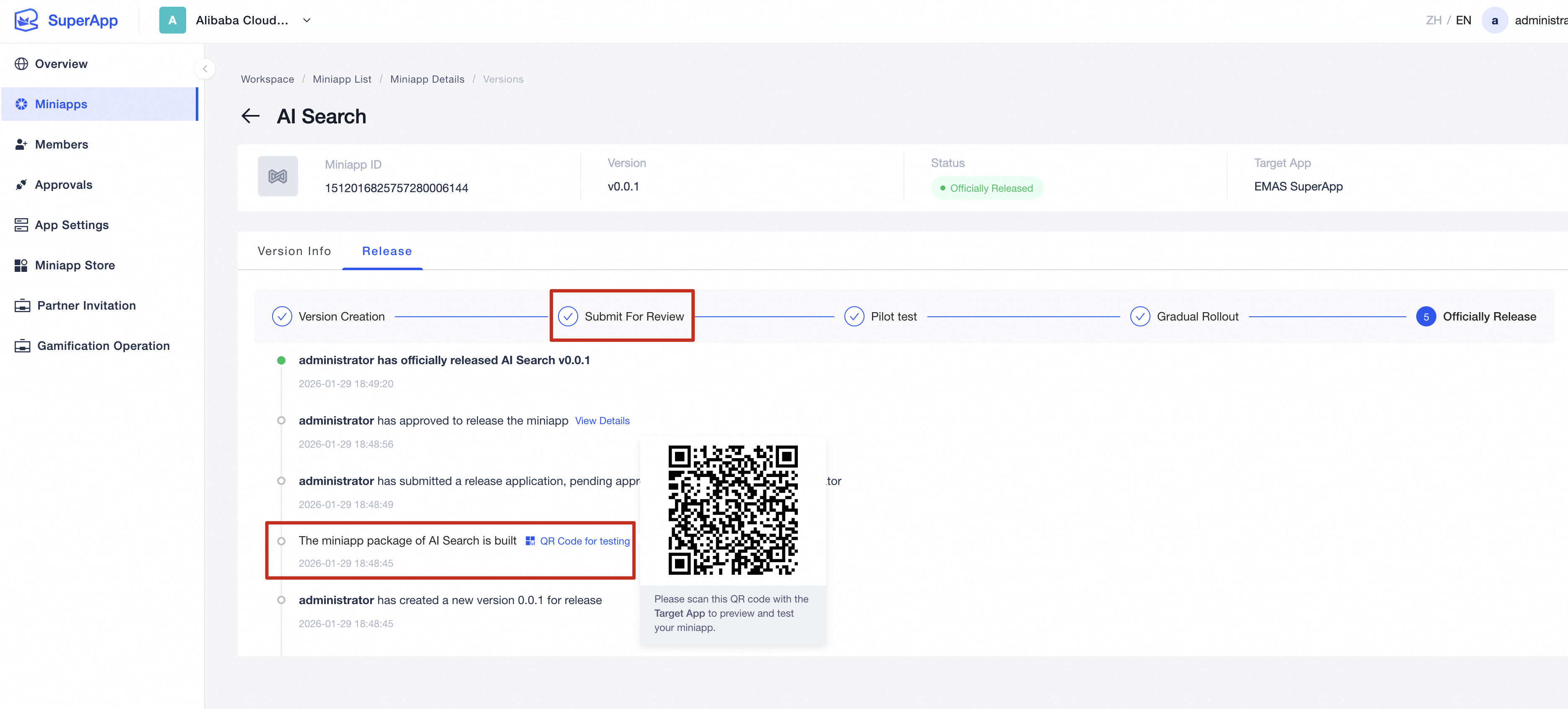
Task: Switch to the Version Info tab
Action: click(294, 251)
